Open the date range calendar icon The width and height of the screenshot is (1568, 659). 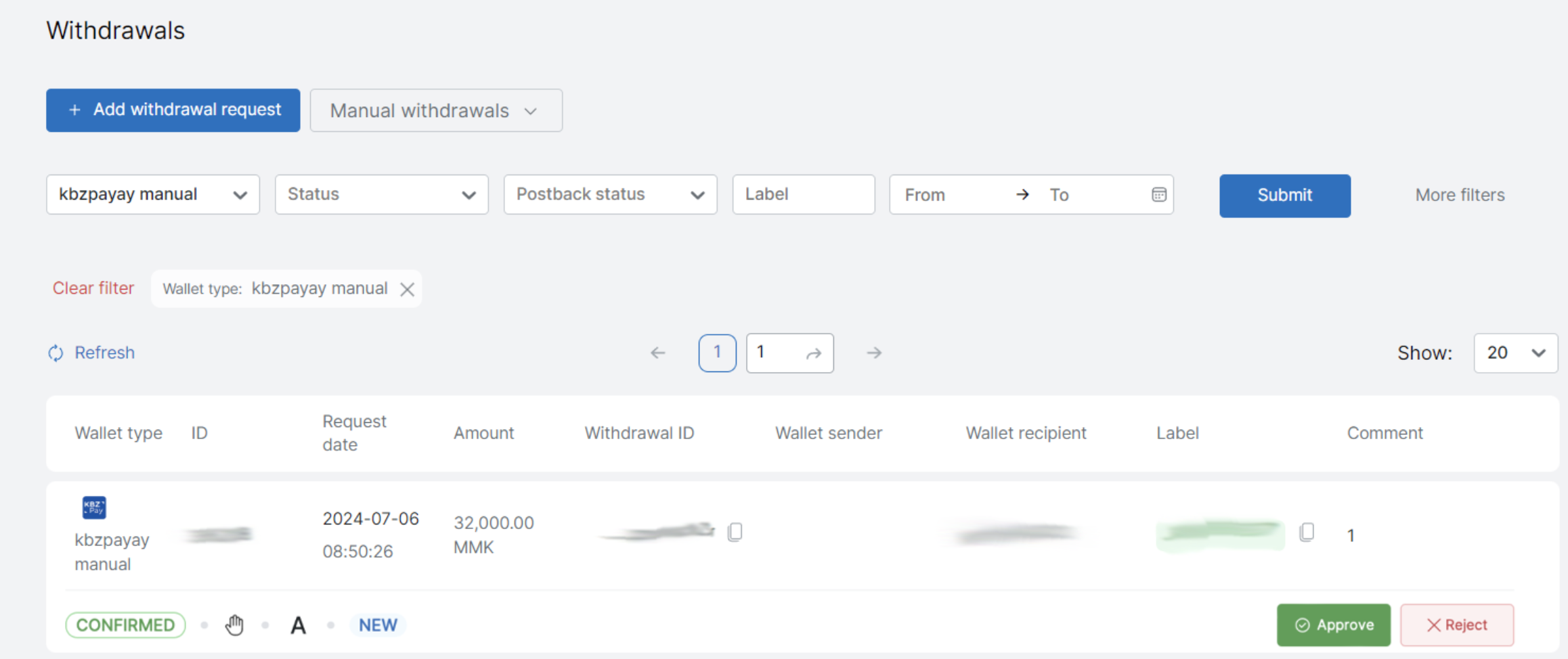pos(1158,195)
